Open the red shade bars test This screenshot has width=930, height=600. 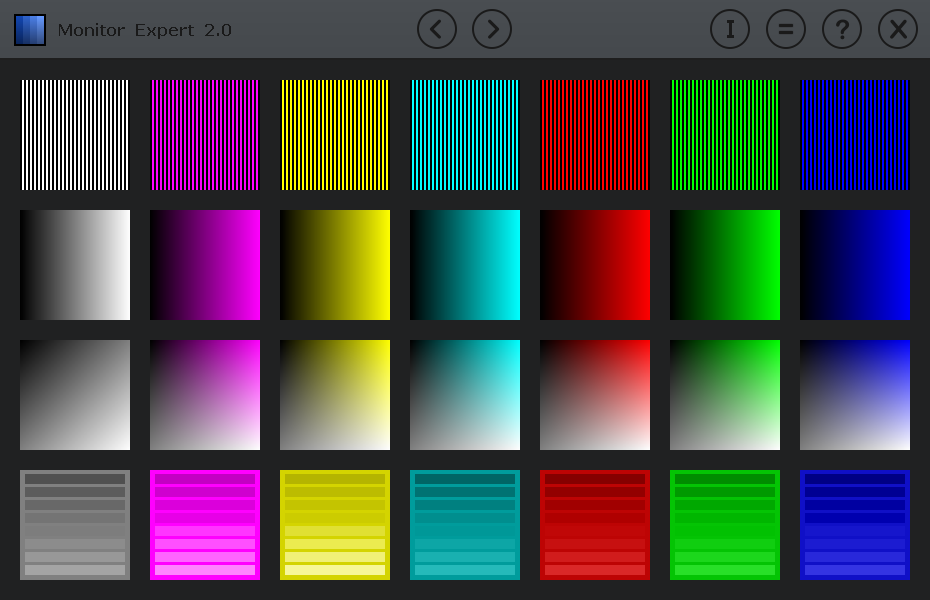[x=595, y=525]
